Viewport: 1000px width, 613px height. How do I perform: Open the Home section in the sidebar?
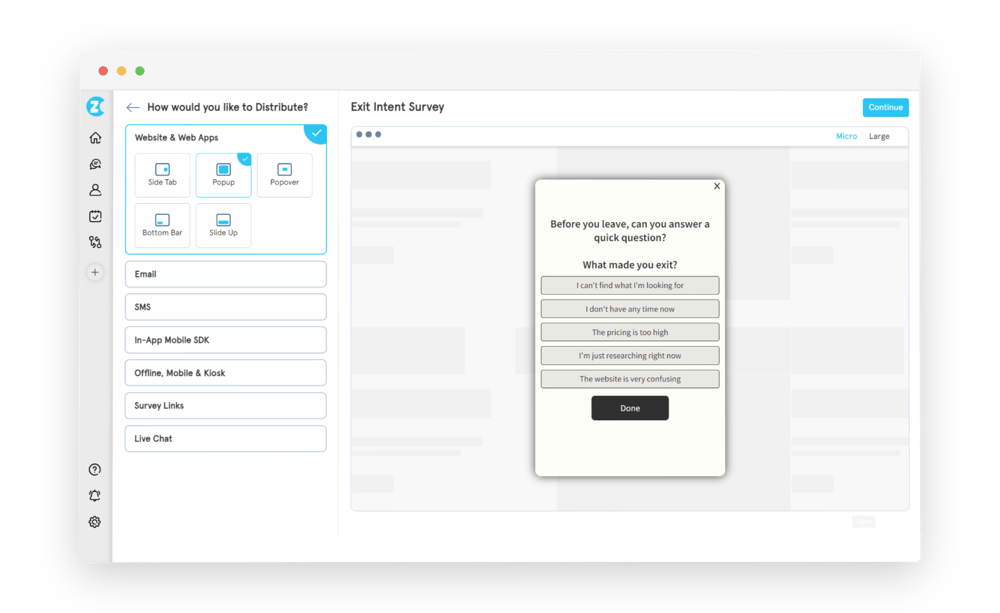(95, 138)
